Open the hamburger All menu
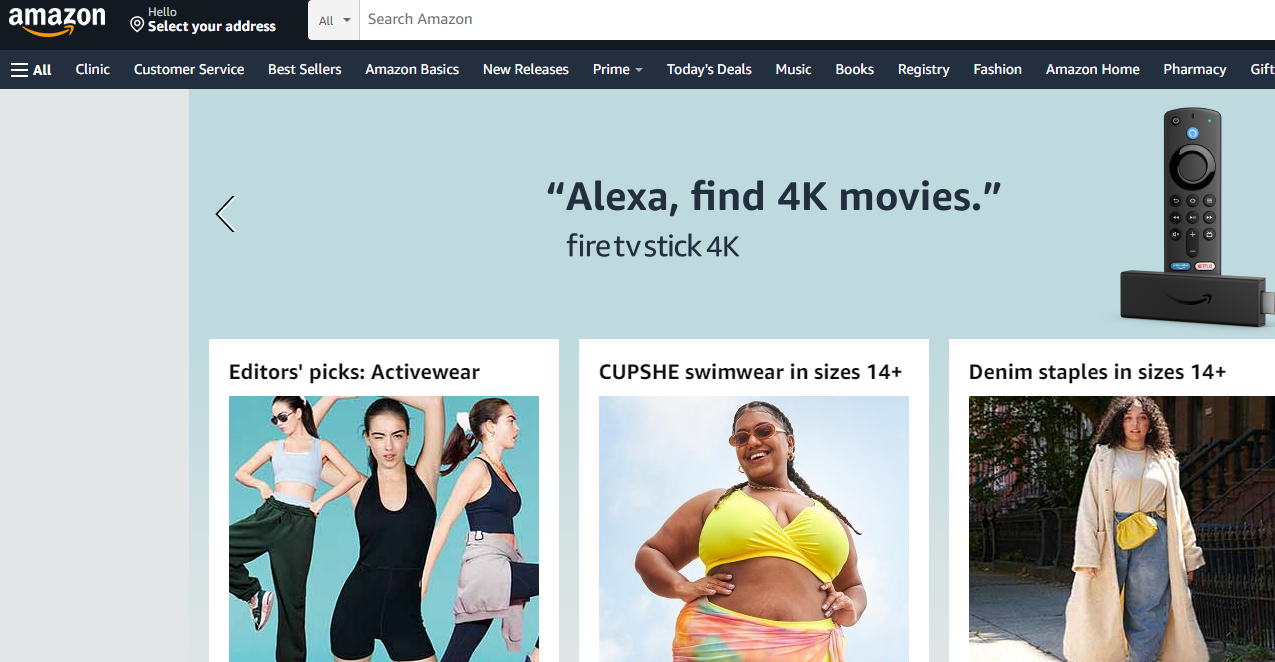The image size is (1275, 662). click(31, 69)
